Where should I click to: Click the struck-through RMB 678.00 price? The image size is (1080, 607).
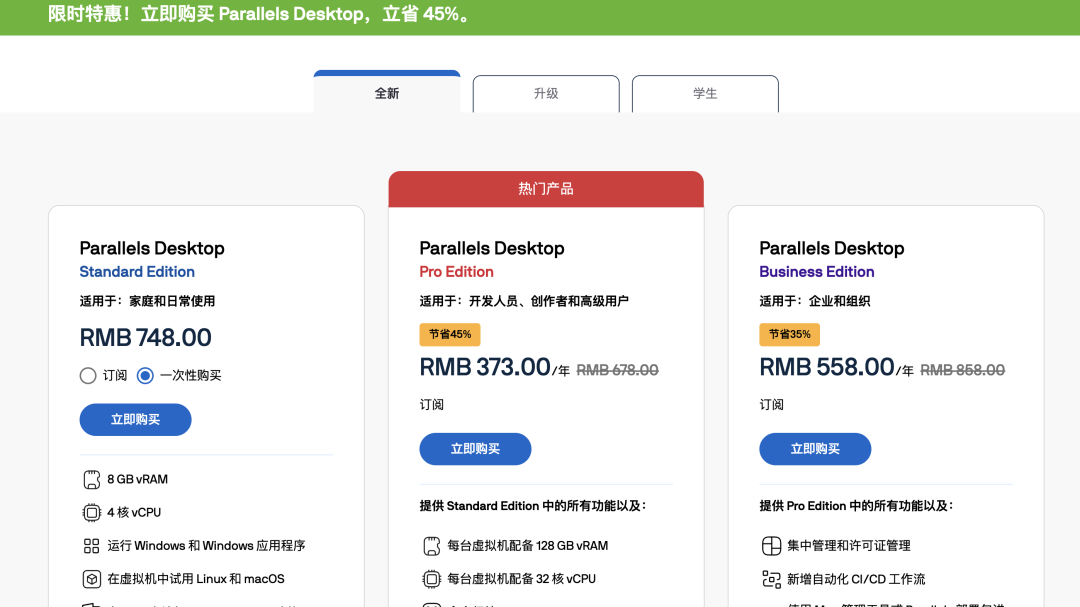point(617,371)
